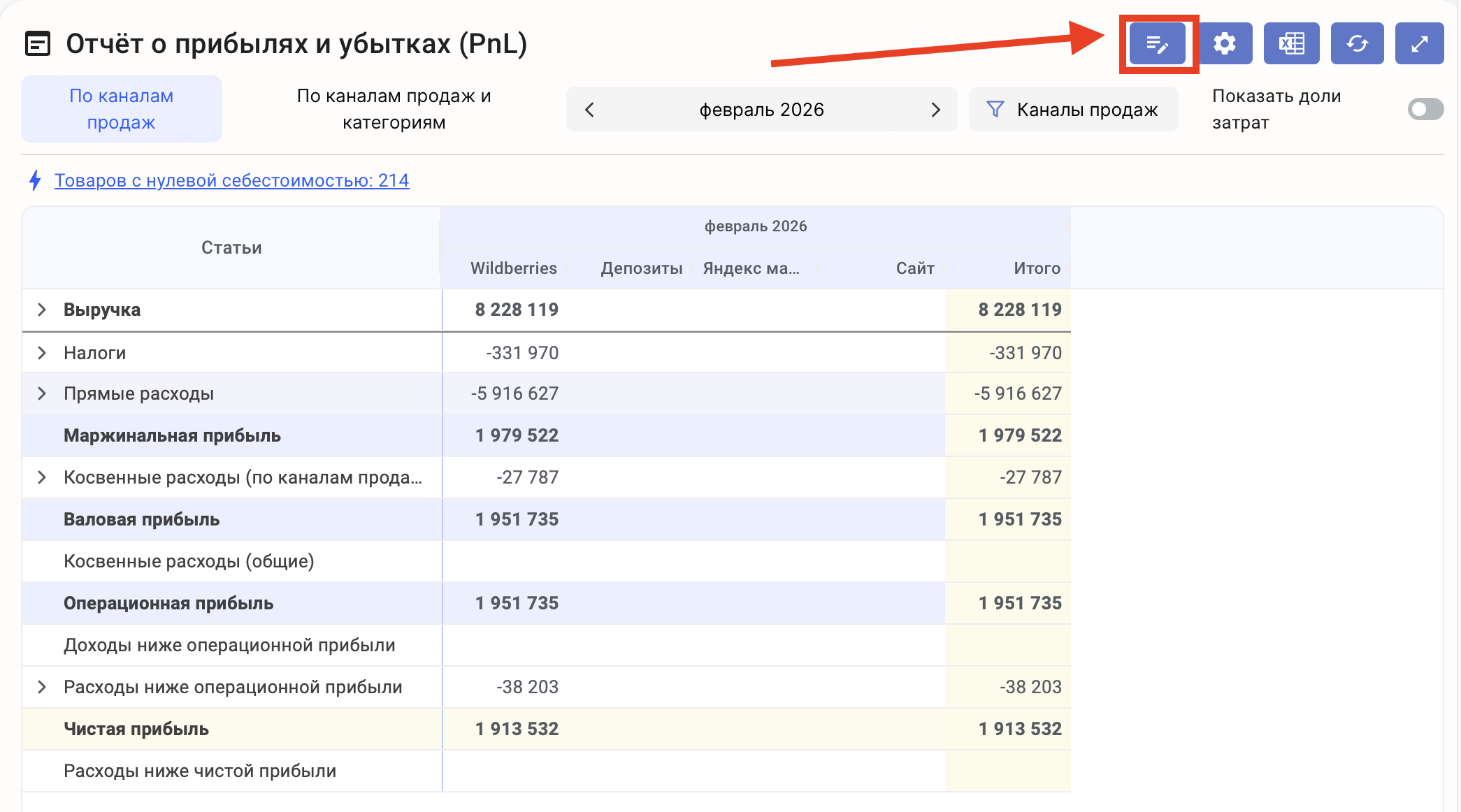Open the Каналы продаж filter
1461x812 pixels.
1073,110
